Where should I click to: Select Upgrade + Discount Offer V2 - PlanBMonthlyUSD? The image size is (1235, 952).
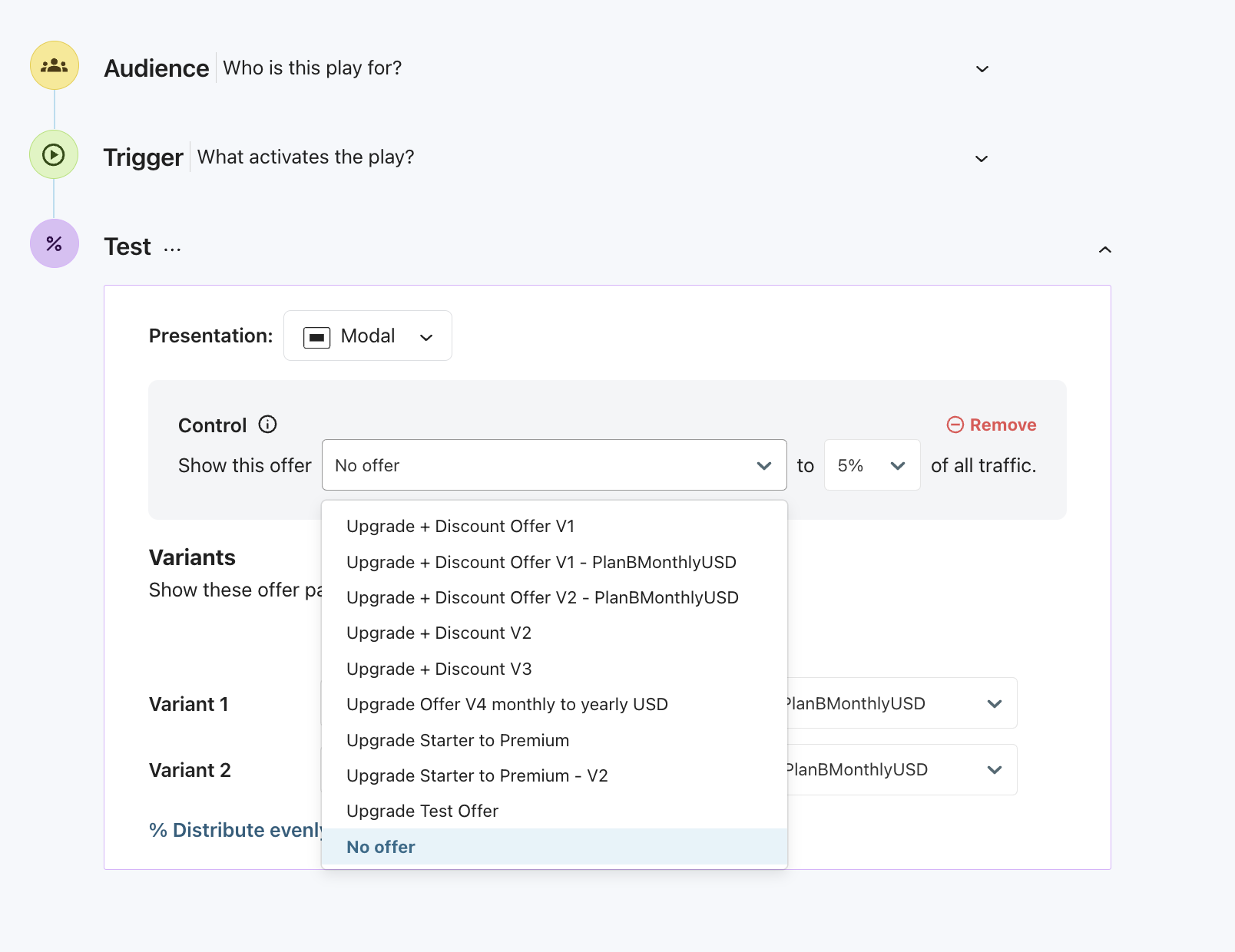click(555, 597)
